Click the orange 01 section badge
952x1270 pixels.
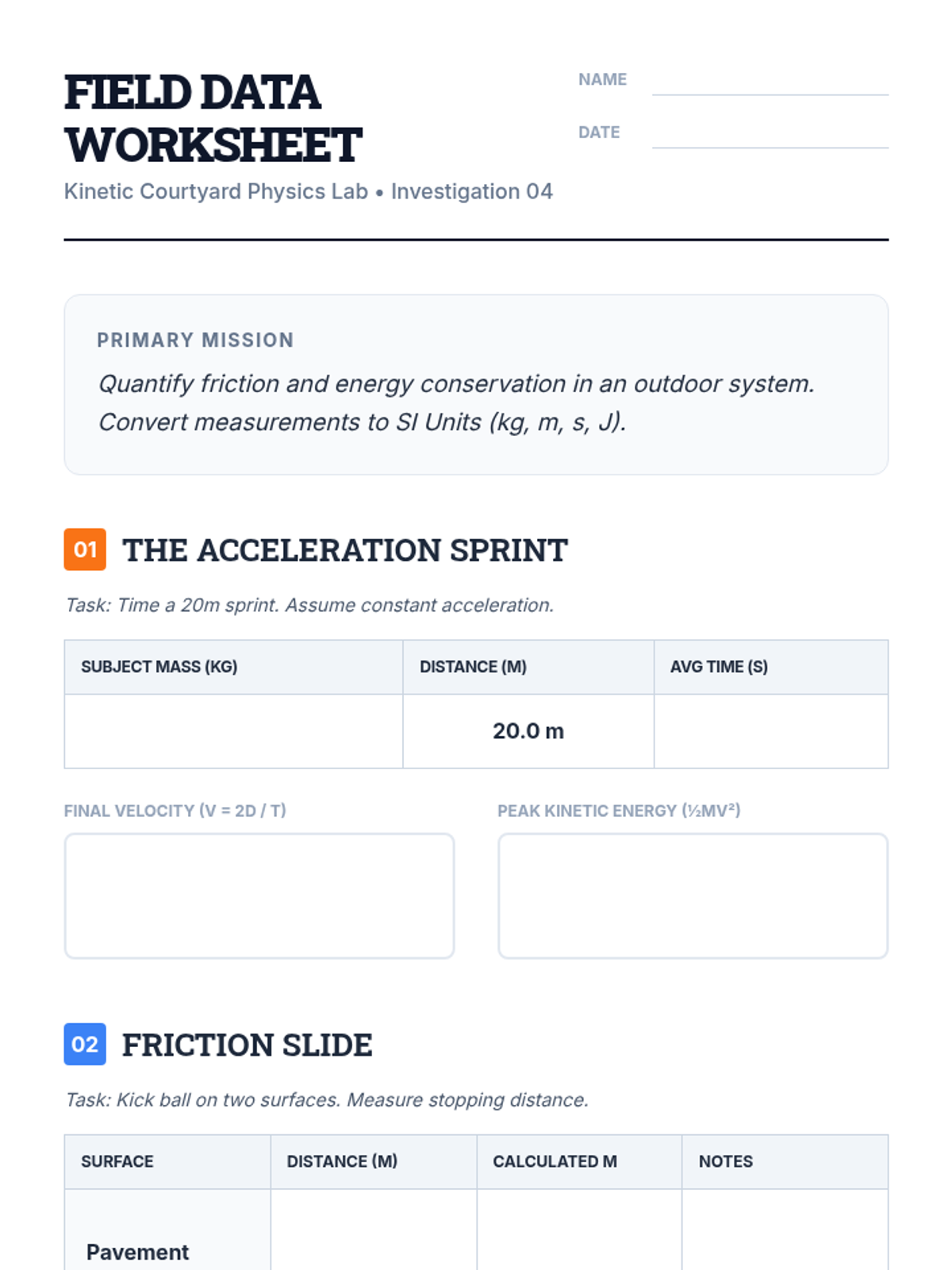85,549
